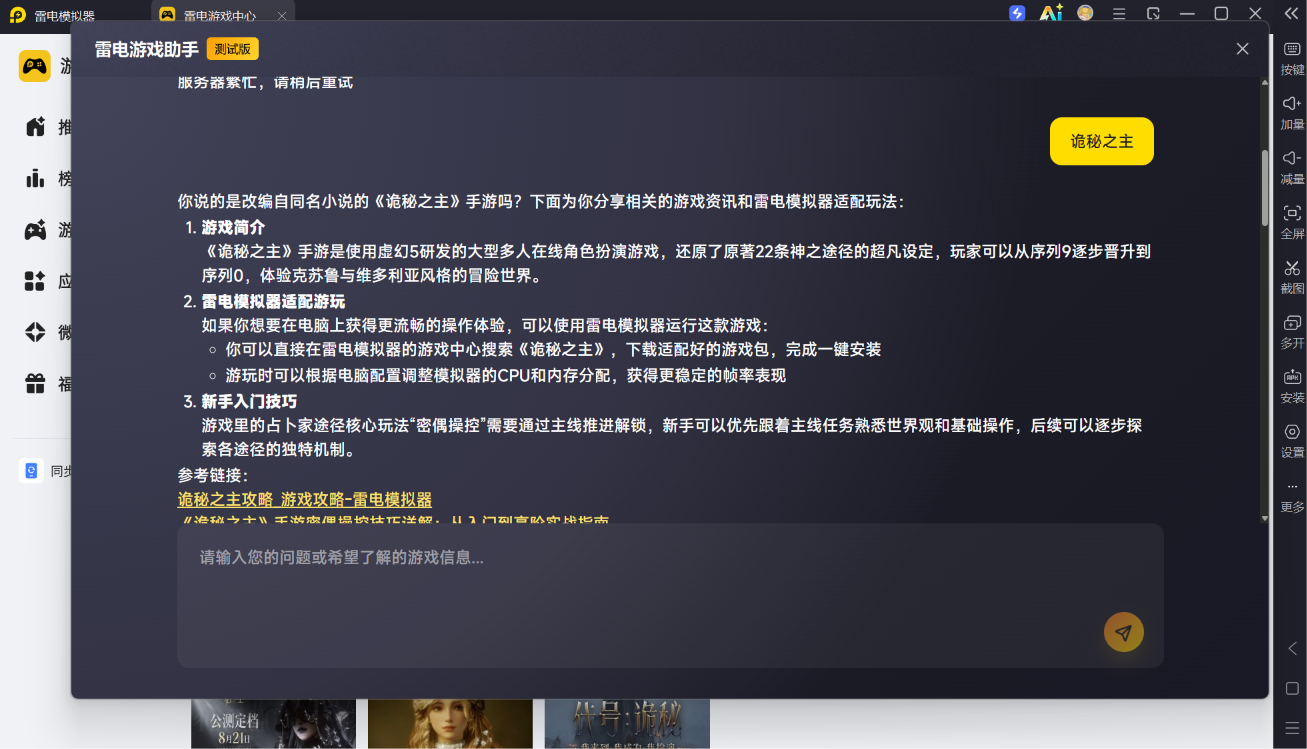The width and height of the screenshot is (1307, 749).
Task: Open the 按键 keyboard mapping tool
Action: click(1292, 59)
